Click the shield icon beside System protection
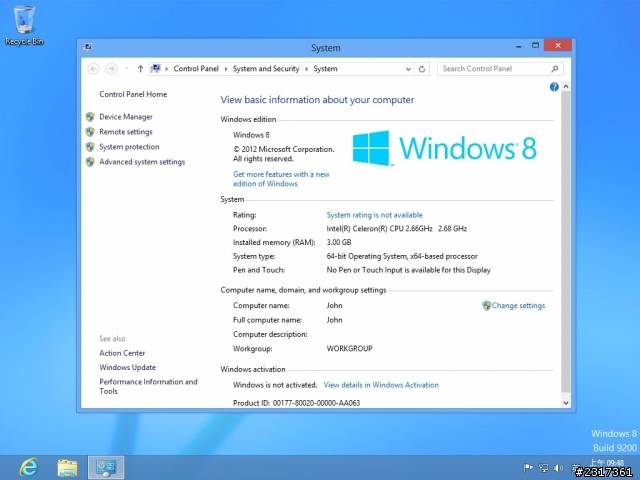Image resolution: width=640 pixels, height=480 pixels. [x=90, y=147]
